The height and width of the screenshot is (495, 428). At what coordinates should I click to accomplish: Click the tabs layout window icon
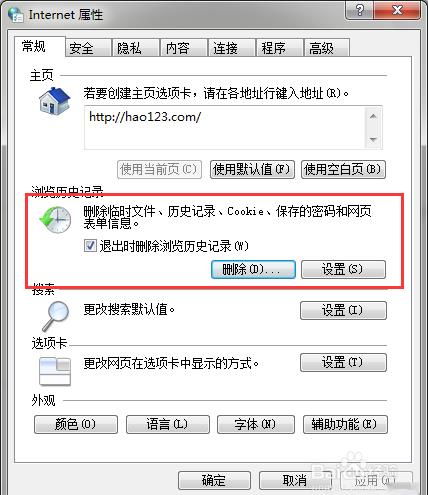click(x=55, y=371)
